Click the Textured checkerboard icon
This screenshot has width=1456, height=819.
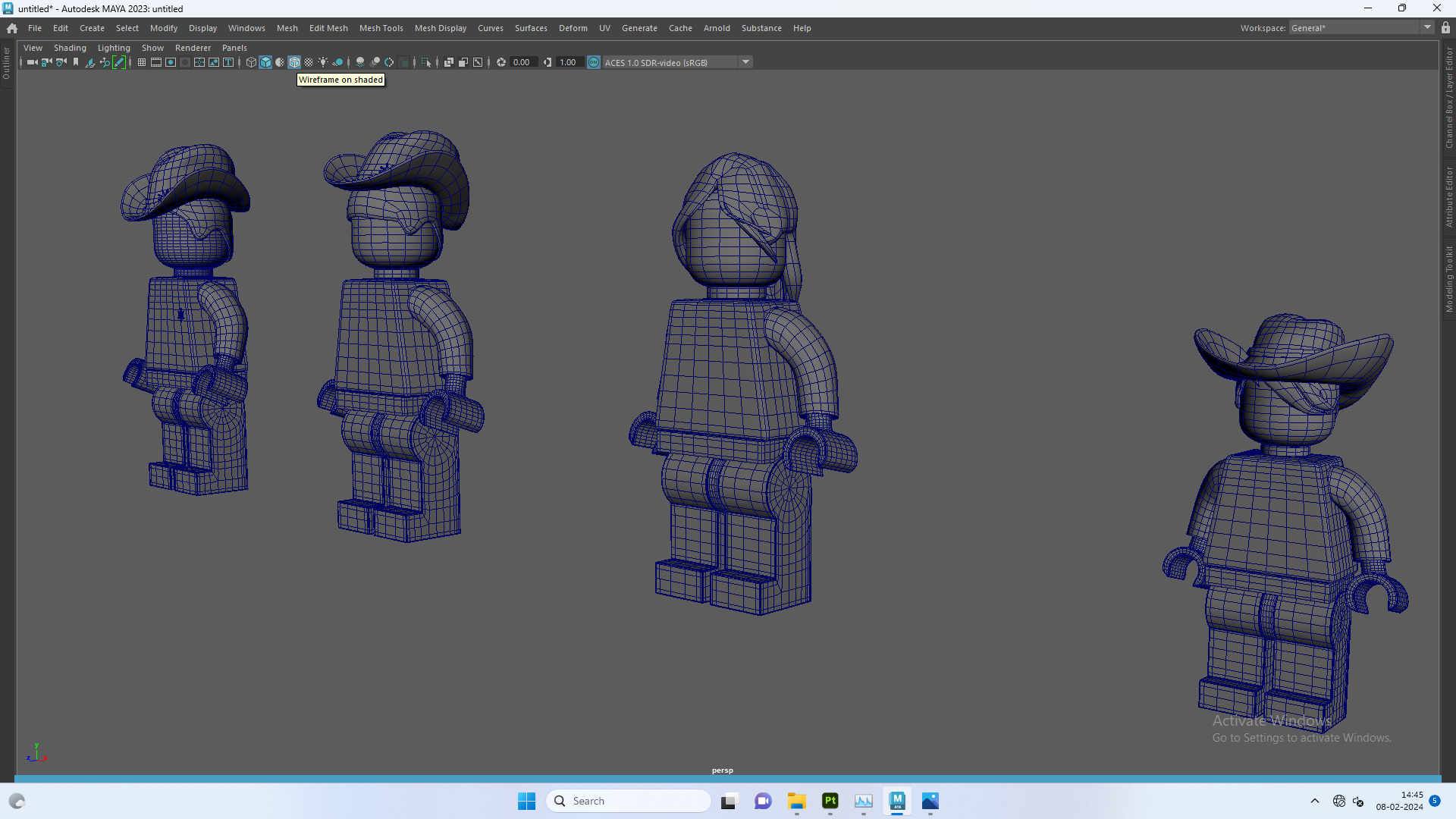(309, 62)
